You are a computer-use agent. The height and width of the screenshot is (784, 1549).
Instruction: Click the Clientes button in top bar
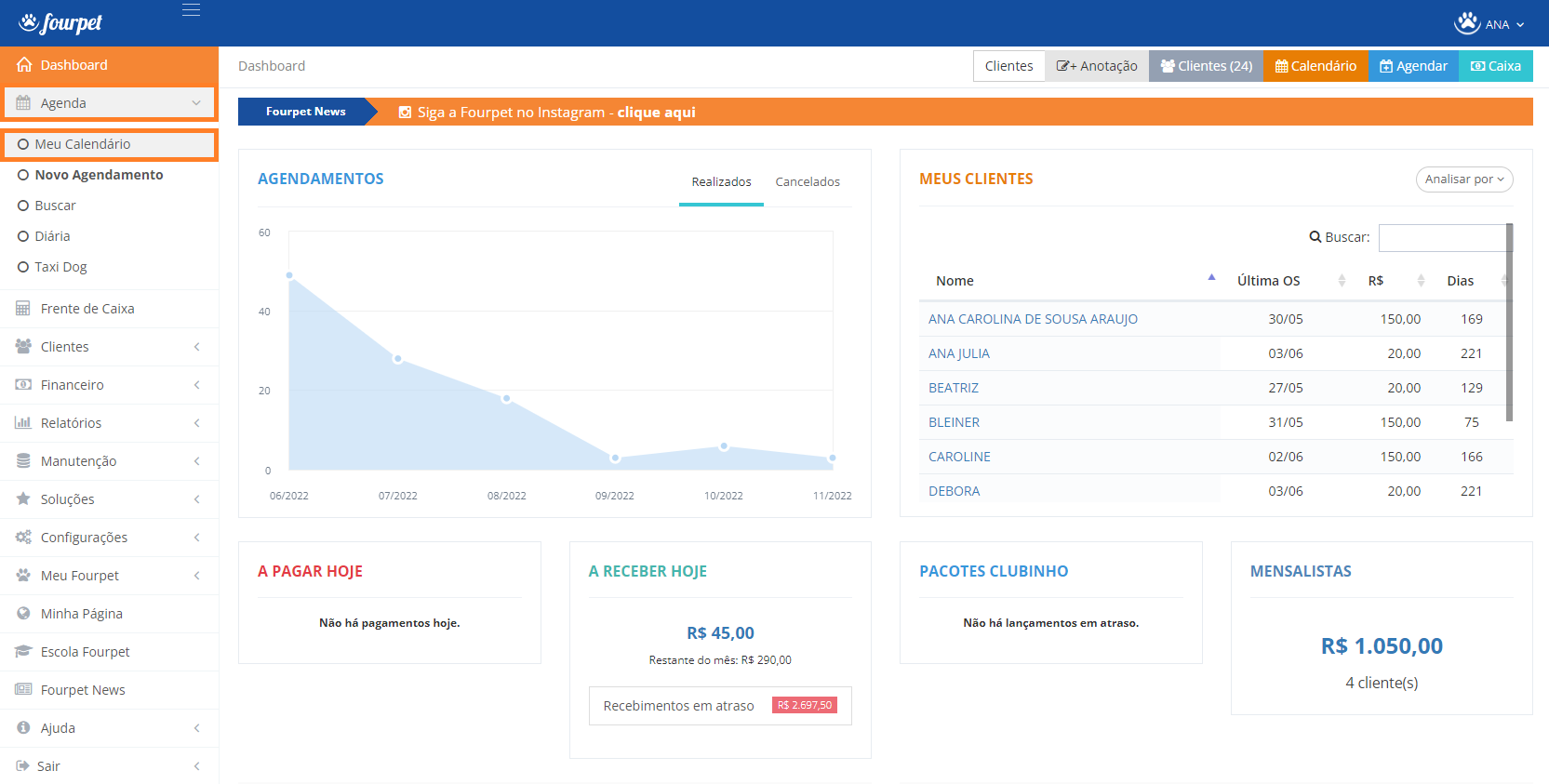1008,66
